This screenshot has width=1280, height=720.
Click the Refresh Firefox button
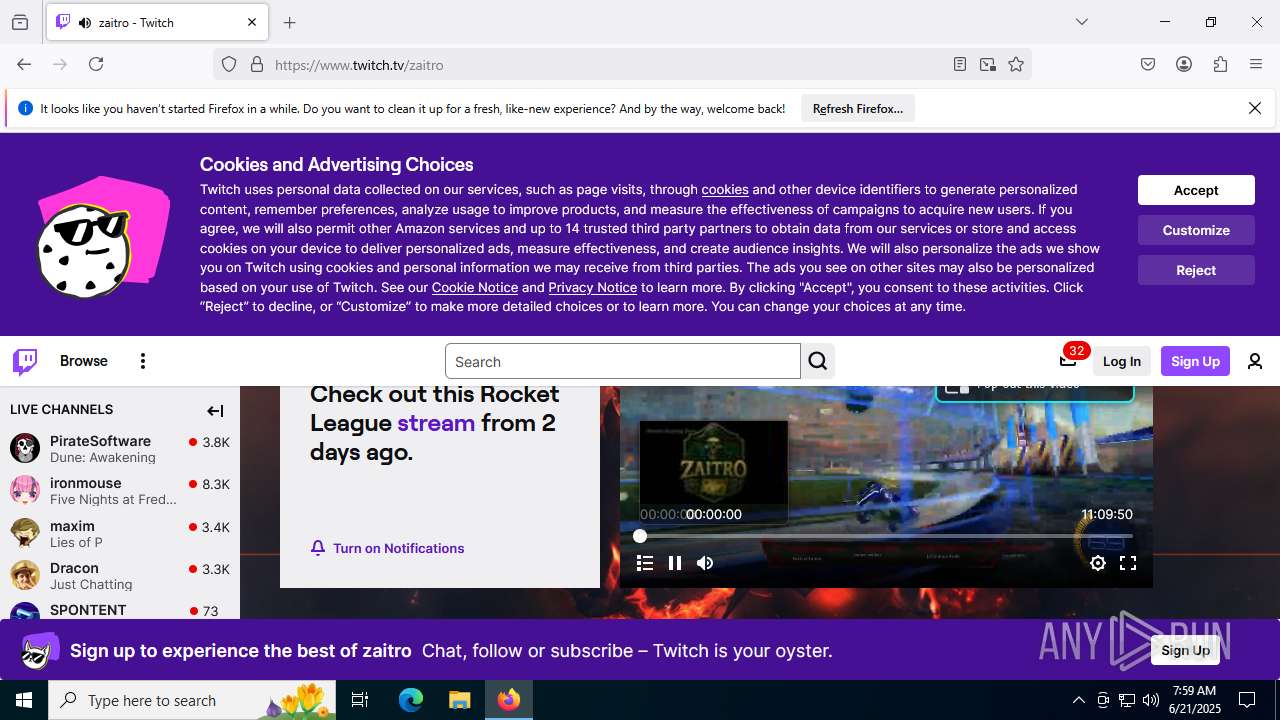(858, 108)
